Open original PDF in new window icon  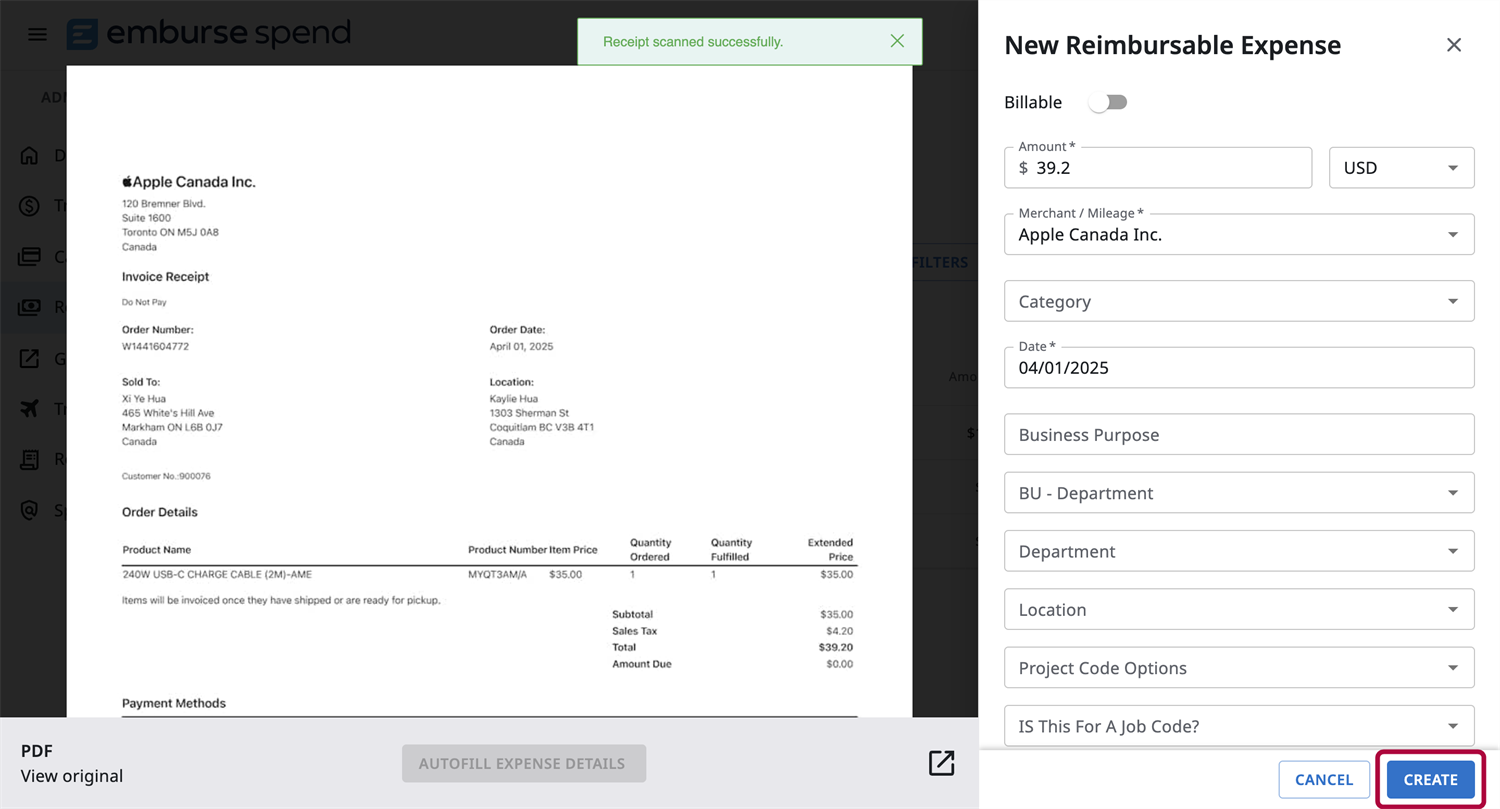[941, 763]
